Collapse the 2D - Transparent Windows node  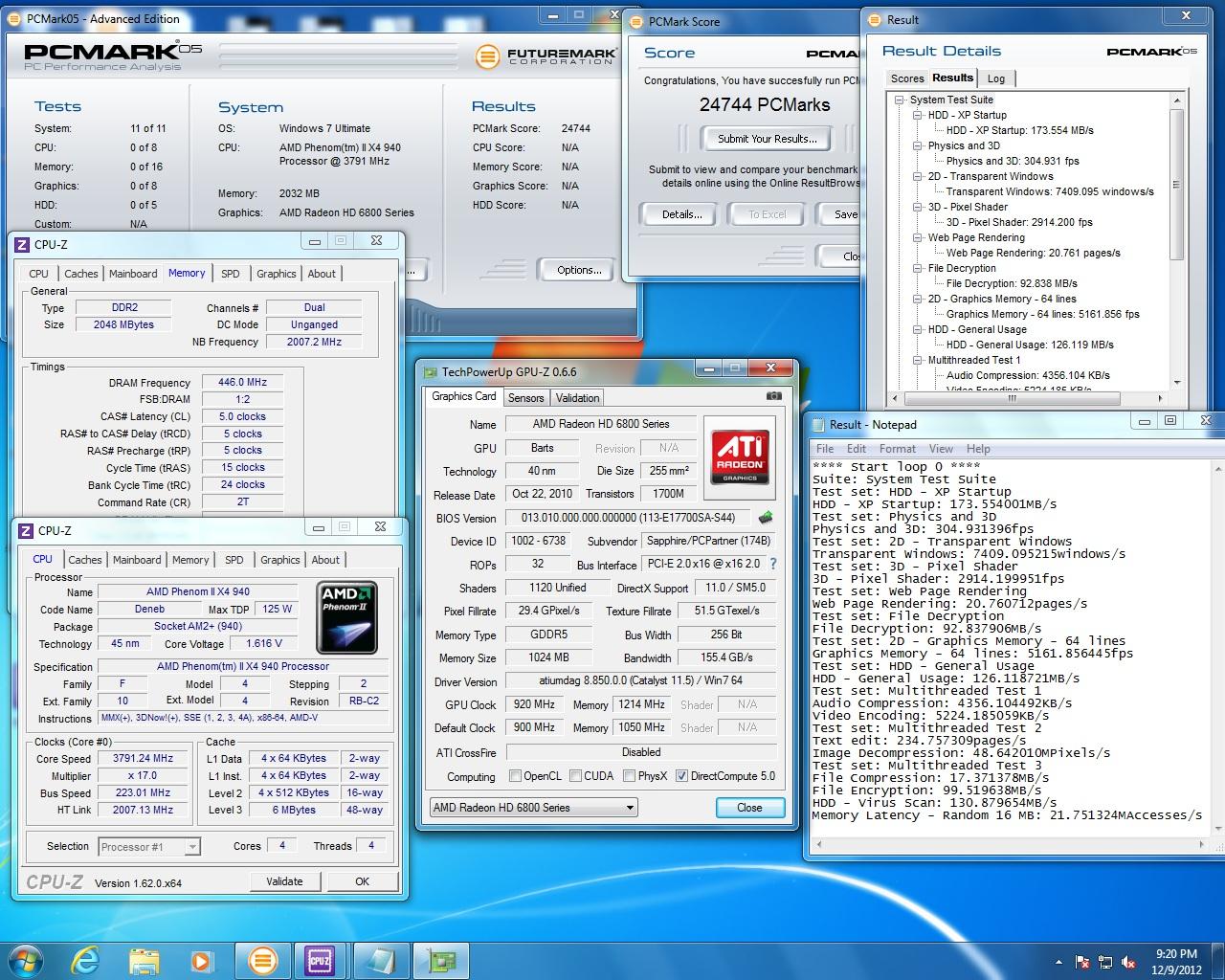point(917,176)
